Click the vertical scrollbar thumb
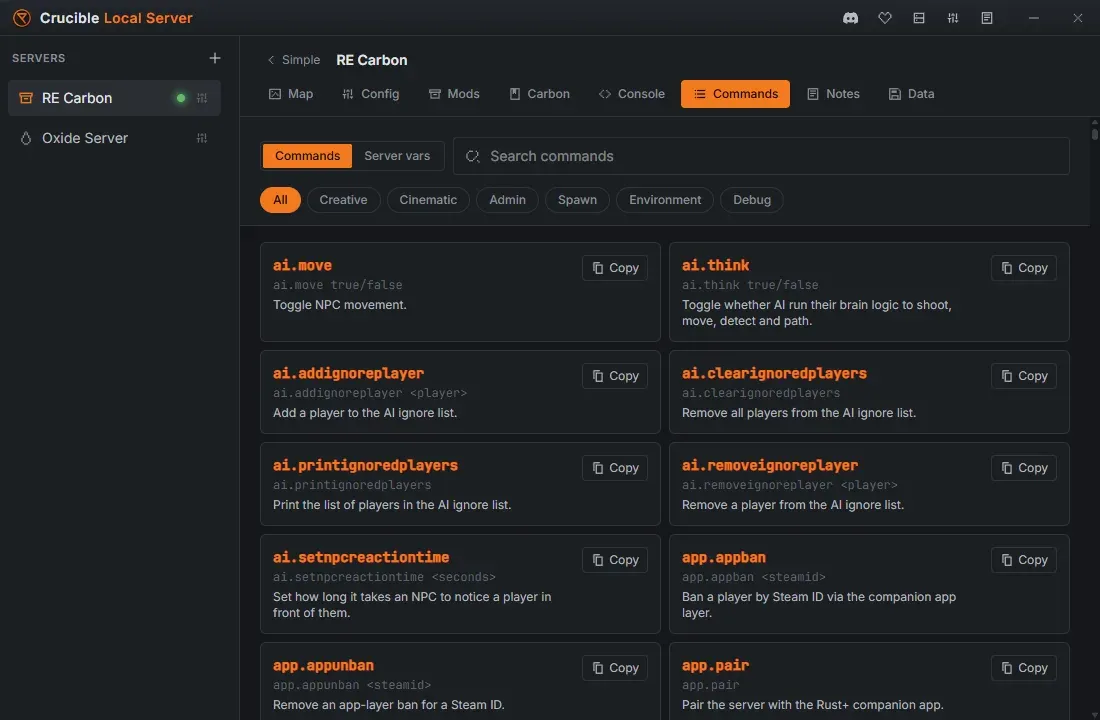The width and height of the screenshot is (1100, 720). coord(1094,133)
